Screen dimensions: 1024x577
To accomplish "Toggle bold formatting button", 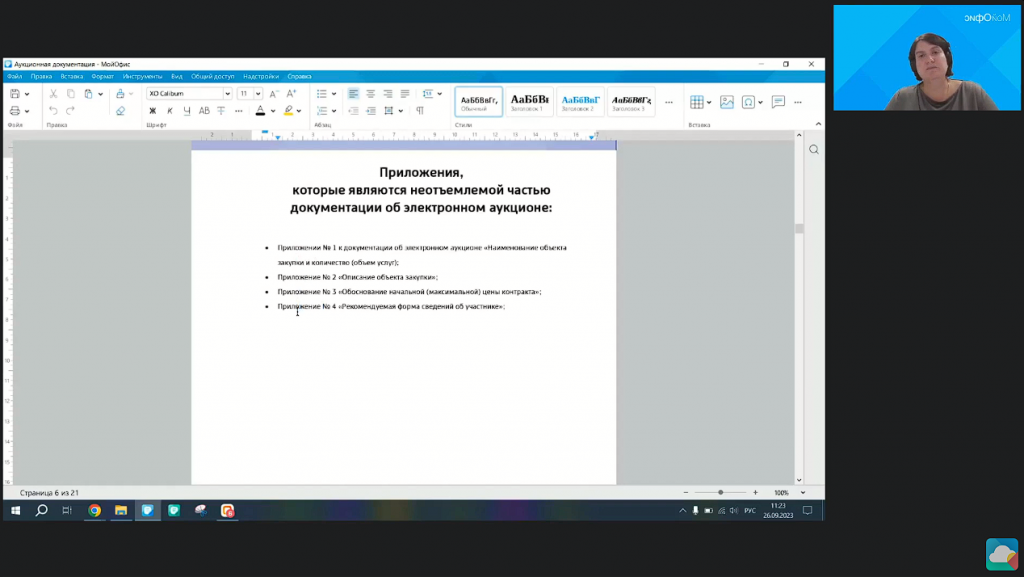I will [x=154, y=111].
